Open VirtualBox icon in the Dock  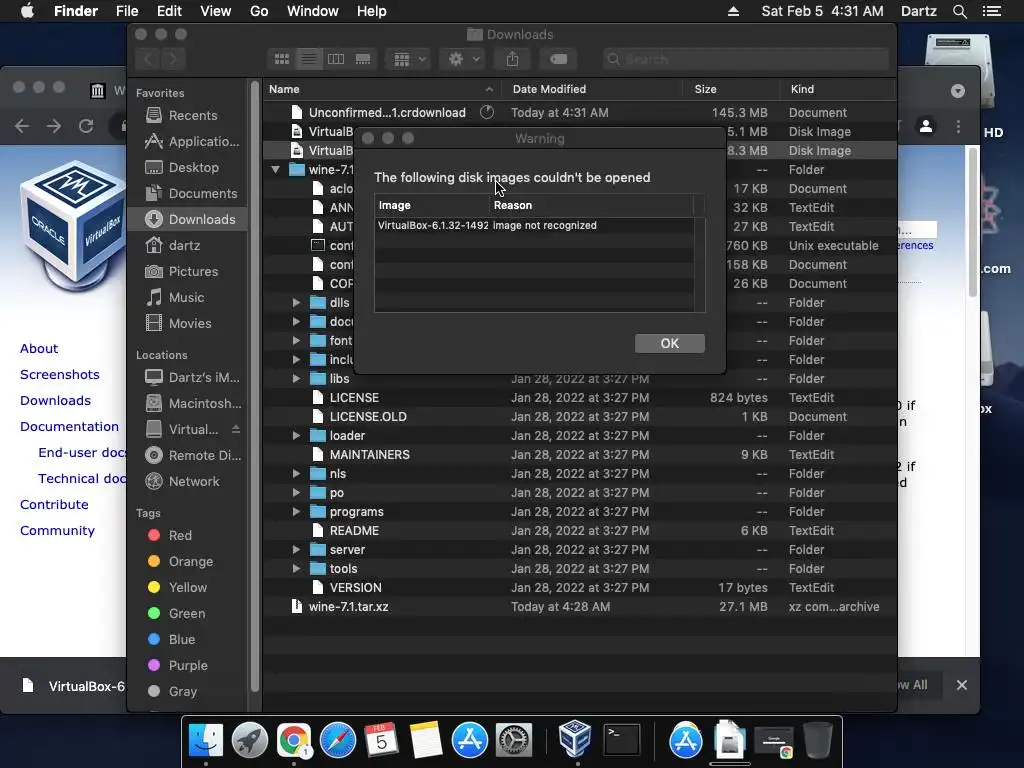tap(575, 739)
